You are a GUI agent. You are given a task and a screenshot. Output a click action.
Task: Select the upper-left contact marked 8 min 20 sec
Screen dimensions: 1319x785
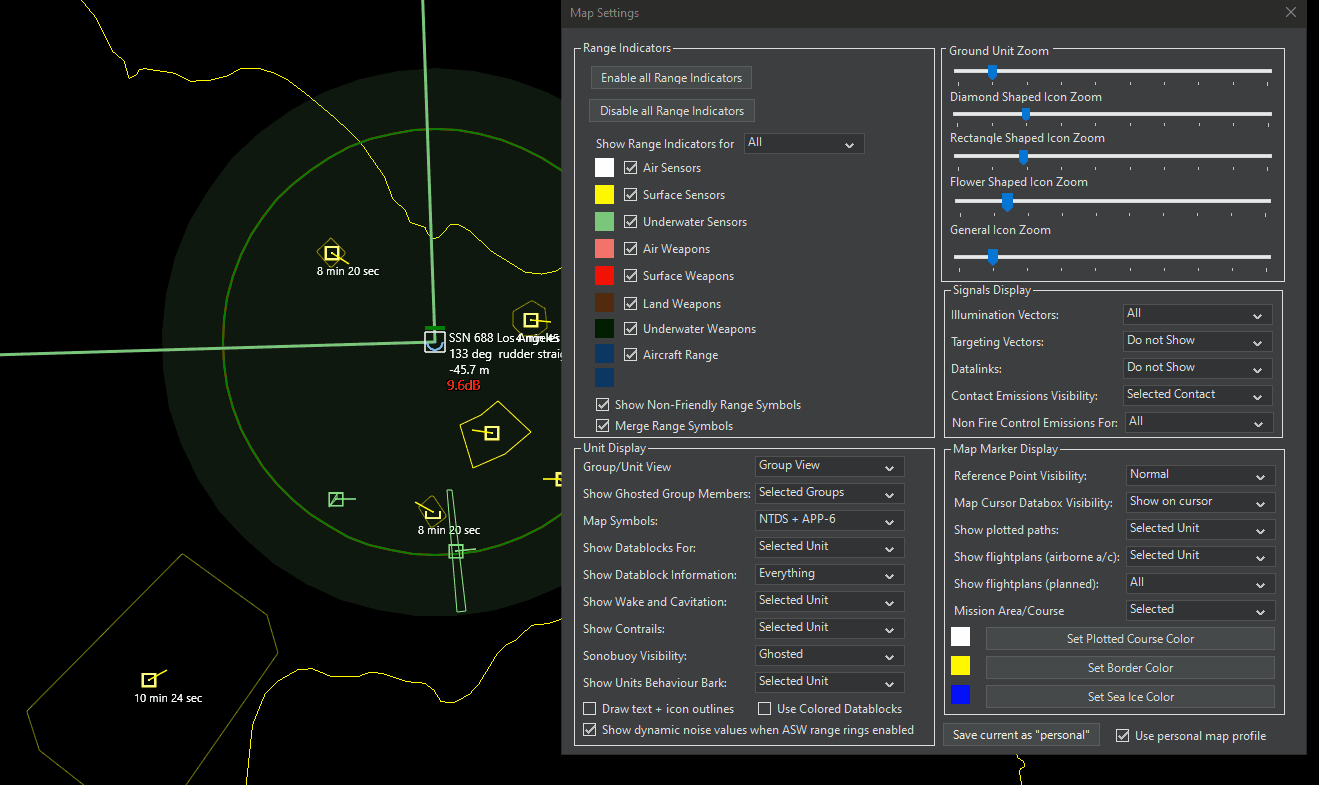[332, 253]
